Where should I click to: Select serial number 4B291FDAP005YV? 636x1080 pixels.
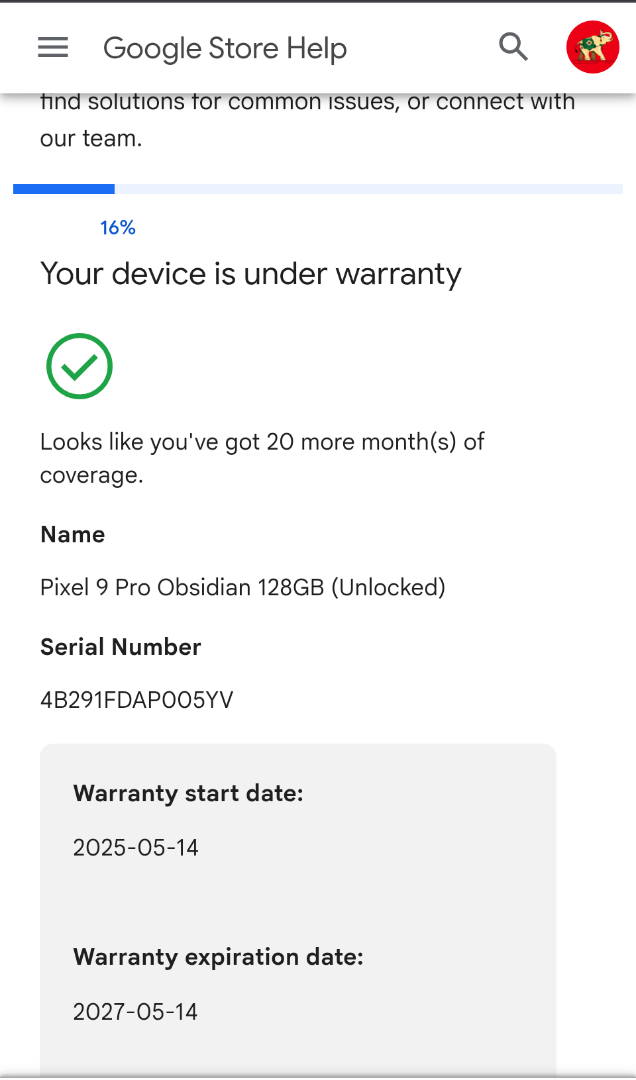(136, 700)
